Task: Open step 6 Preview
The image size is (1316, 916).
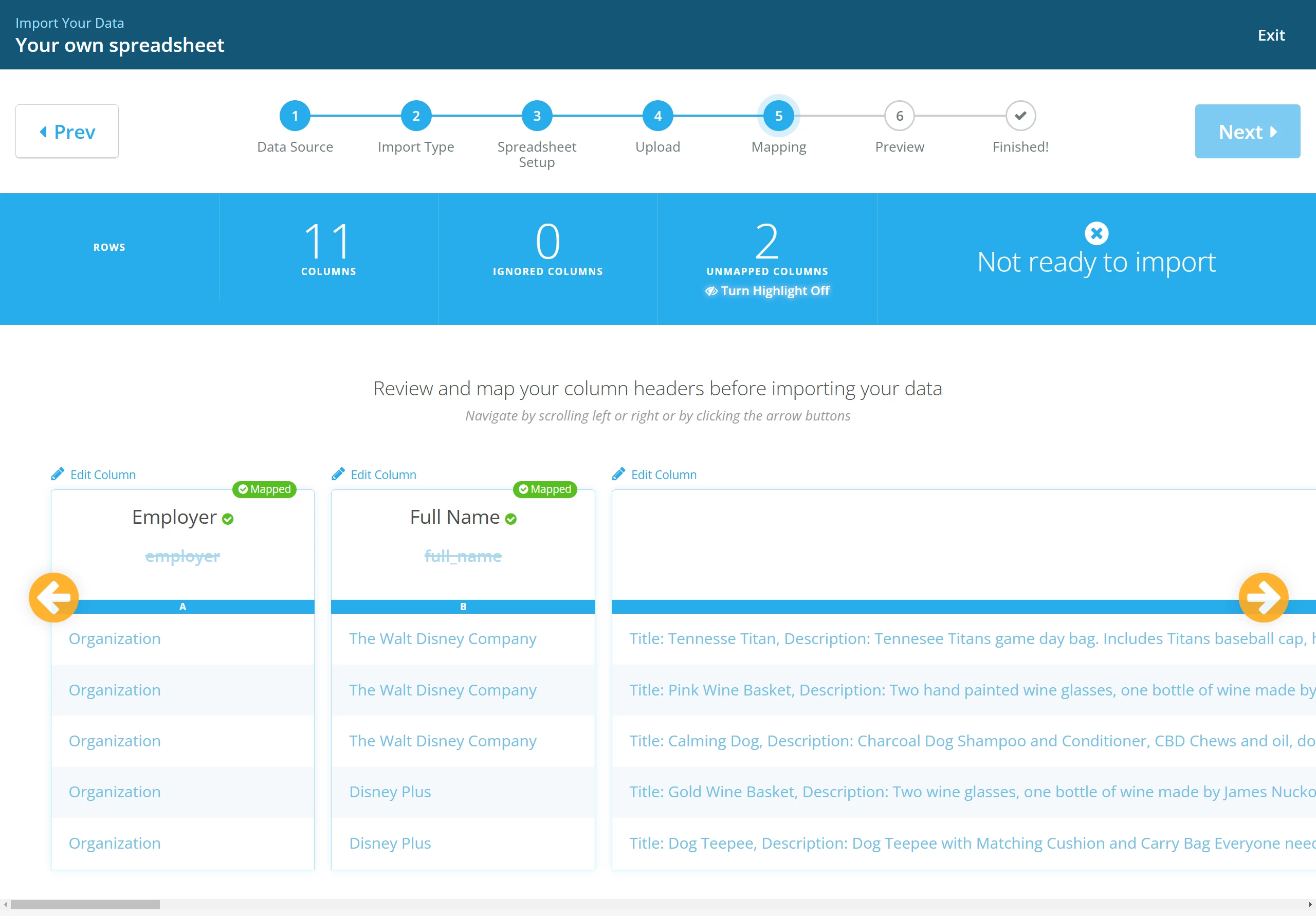Action: point(899,116)
